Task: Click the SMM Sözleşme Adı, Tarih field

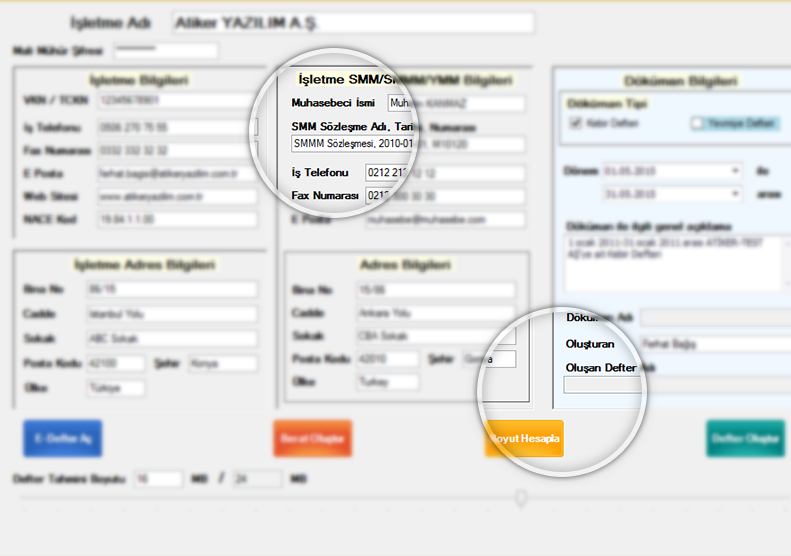Action: [408, 144]
